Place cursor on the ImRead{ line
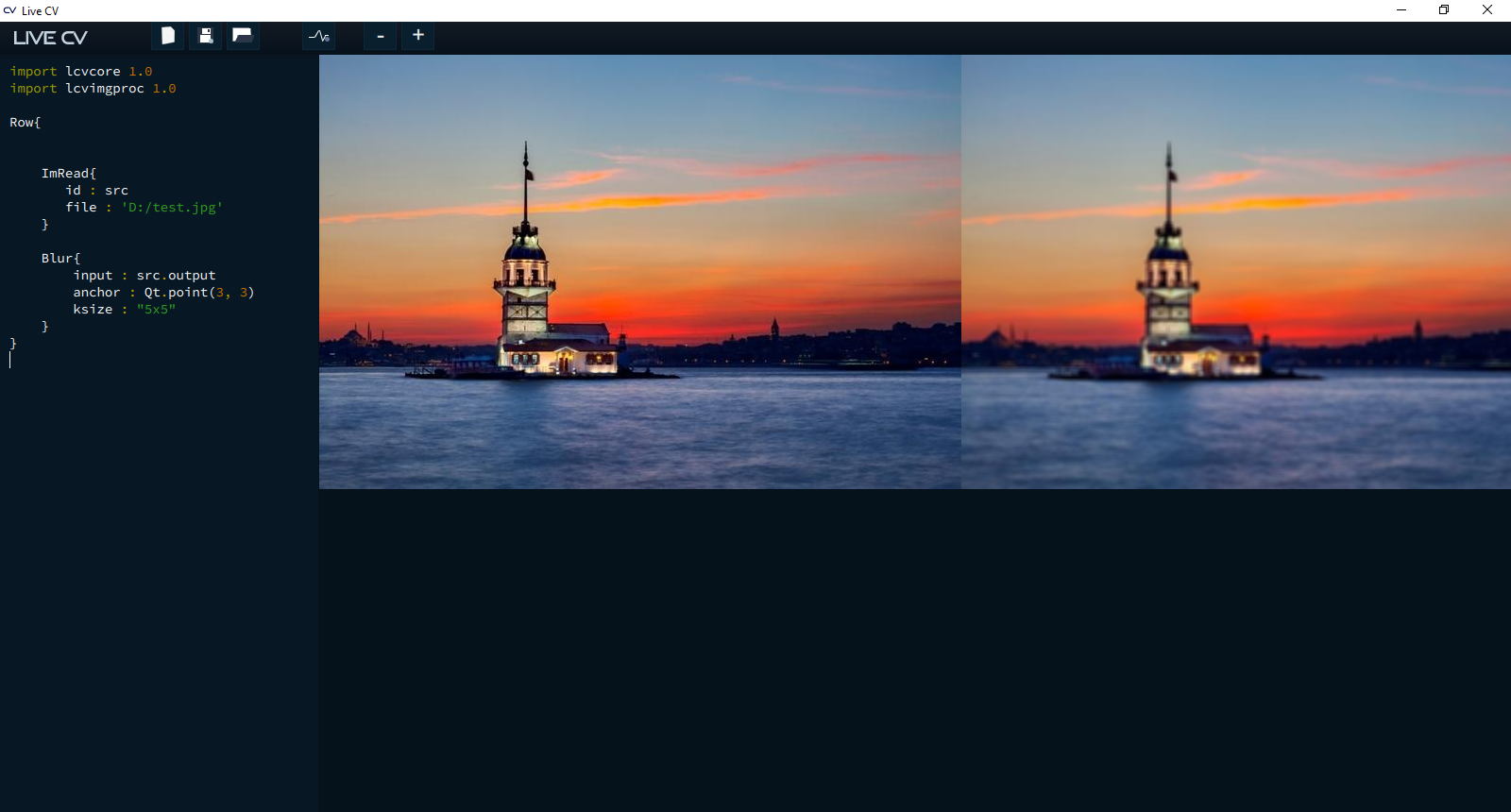The height and width of the screenshot is (812, 1511). coord(68,174)
